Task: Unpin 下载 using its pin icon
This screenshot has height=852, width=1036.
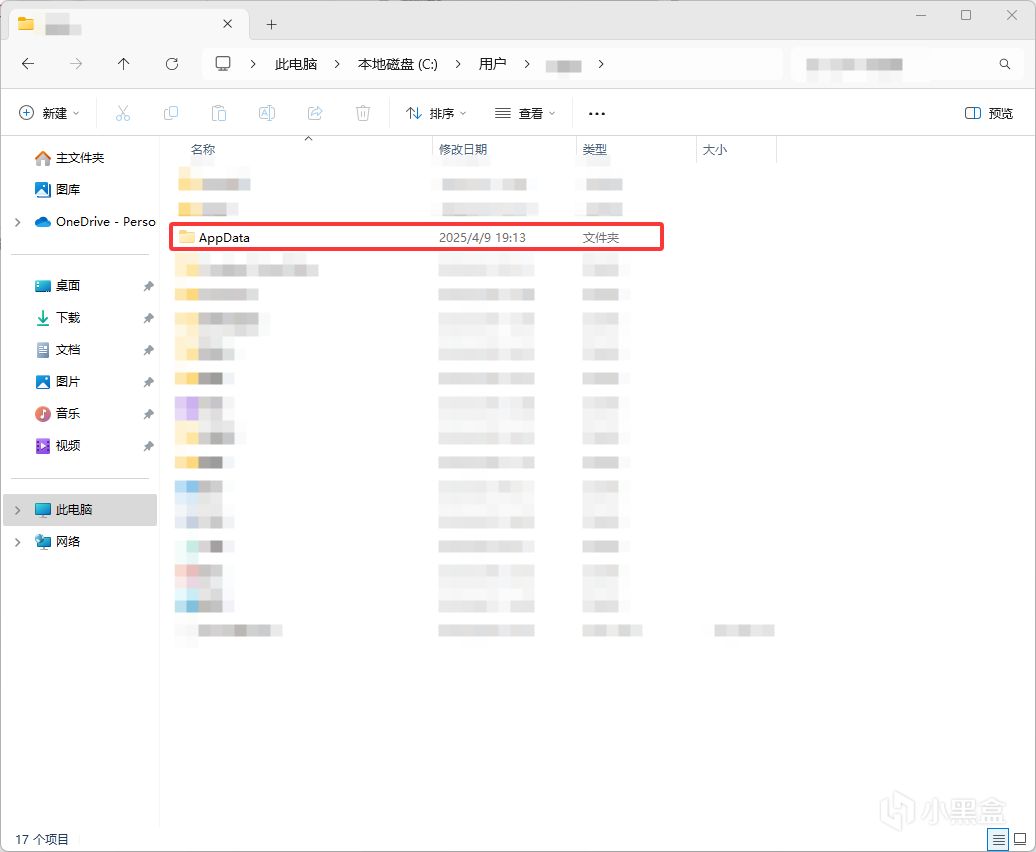Action: click(x=148, y=318)
